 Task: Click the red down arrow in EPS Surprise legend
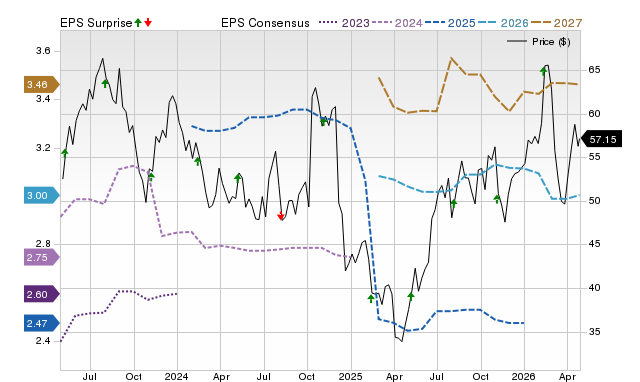point(148,23)
